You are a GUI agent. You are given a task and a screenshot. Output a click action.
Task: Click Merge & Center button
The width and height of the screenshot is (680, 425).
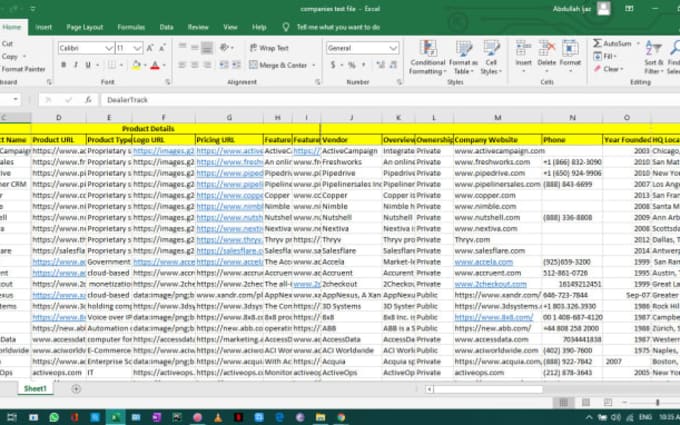(278, 65)
